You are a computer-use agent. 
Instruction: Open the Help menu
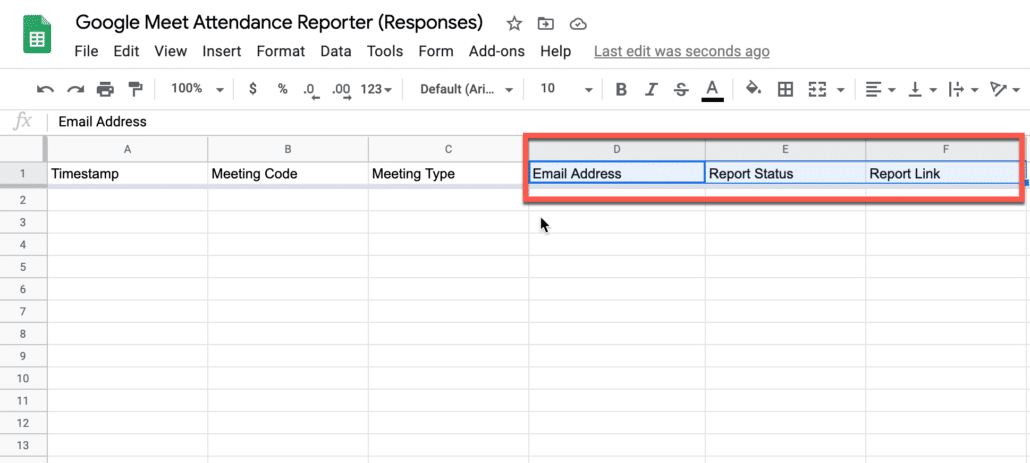556,51
